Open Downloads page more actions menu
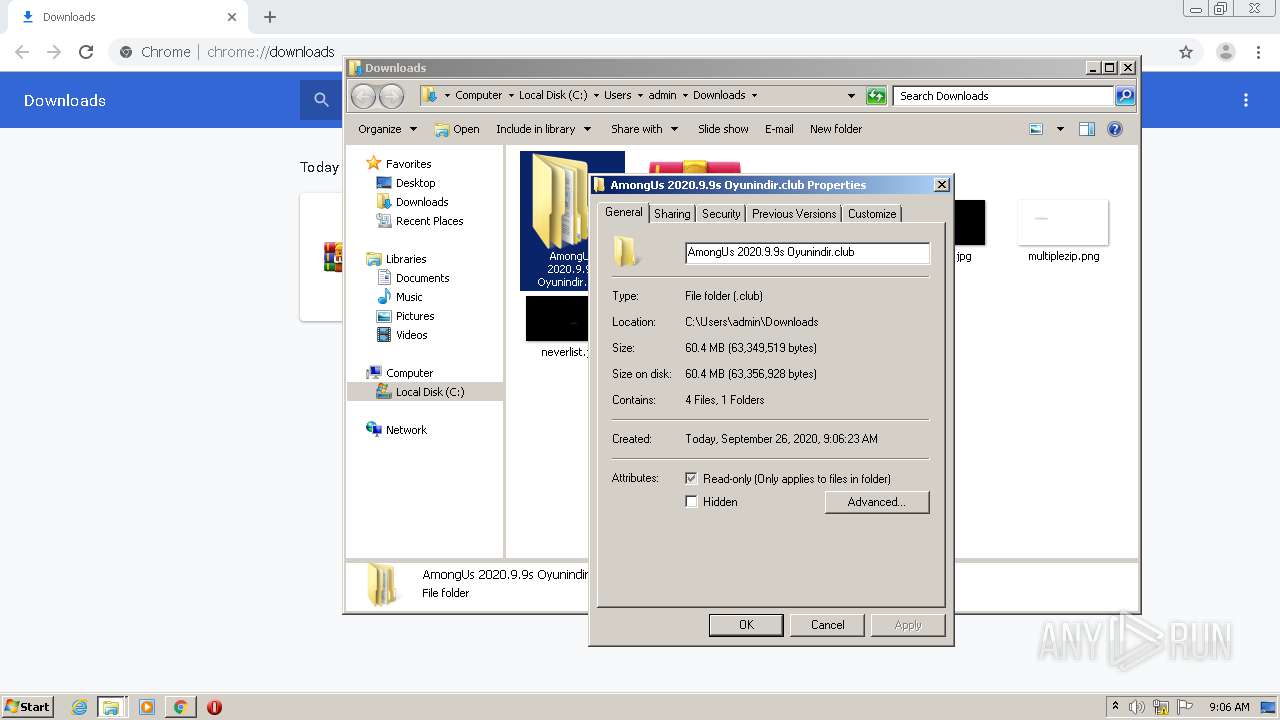 click(x=1246, y=100)
